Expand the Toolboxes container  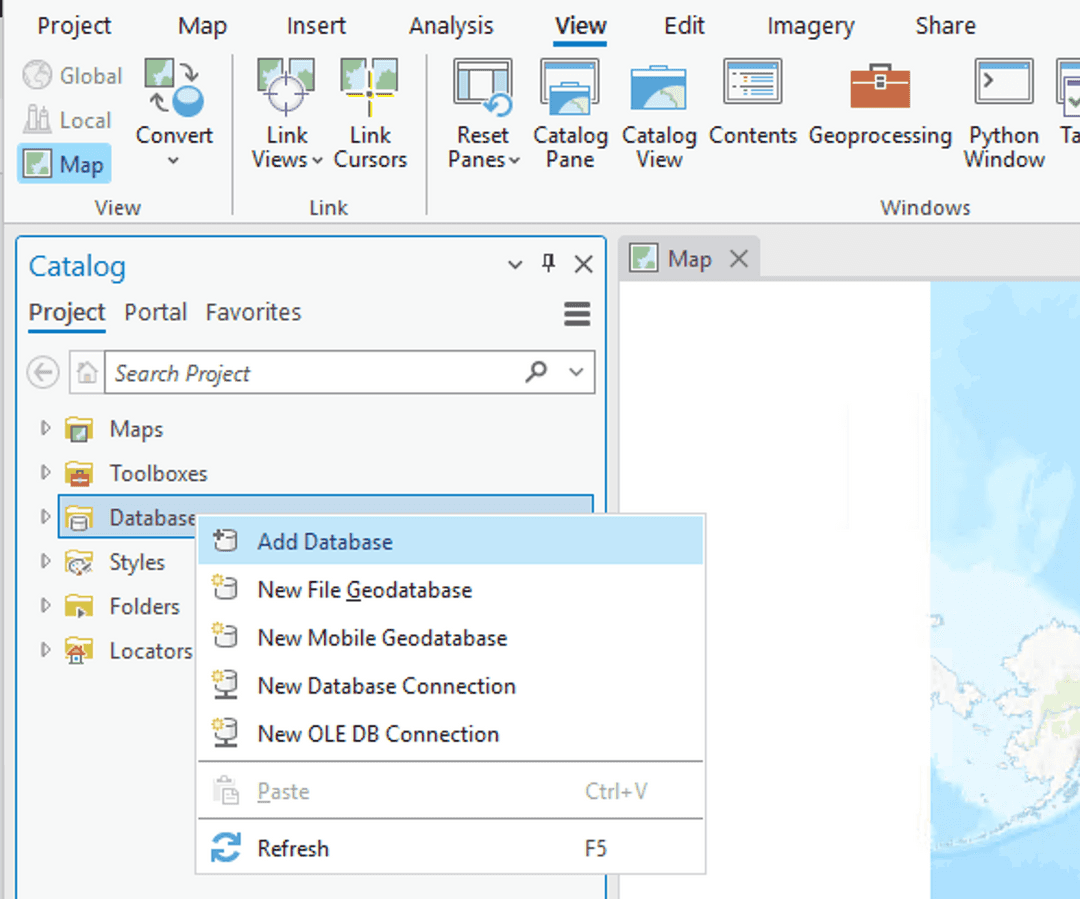[x=44, y=473]
